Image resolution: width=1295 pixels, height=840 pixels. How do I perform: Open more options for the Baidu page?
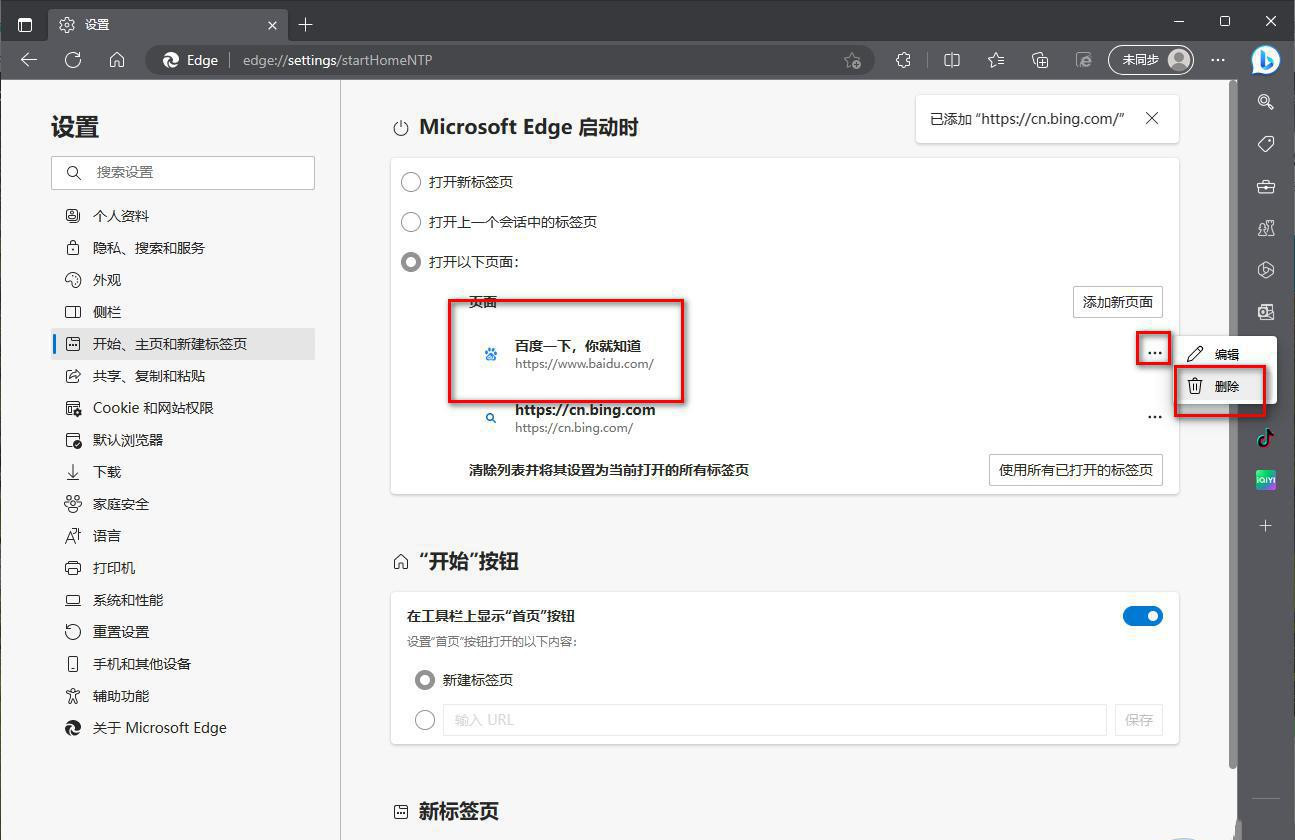1155,352
